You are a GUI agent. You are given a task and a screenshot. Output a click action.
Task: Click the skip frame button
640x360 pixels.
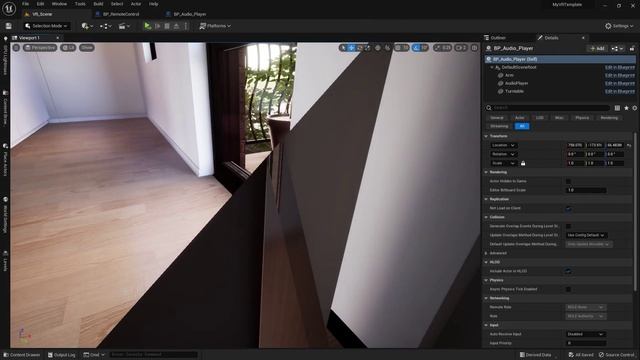[158, 26]
